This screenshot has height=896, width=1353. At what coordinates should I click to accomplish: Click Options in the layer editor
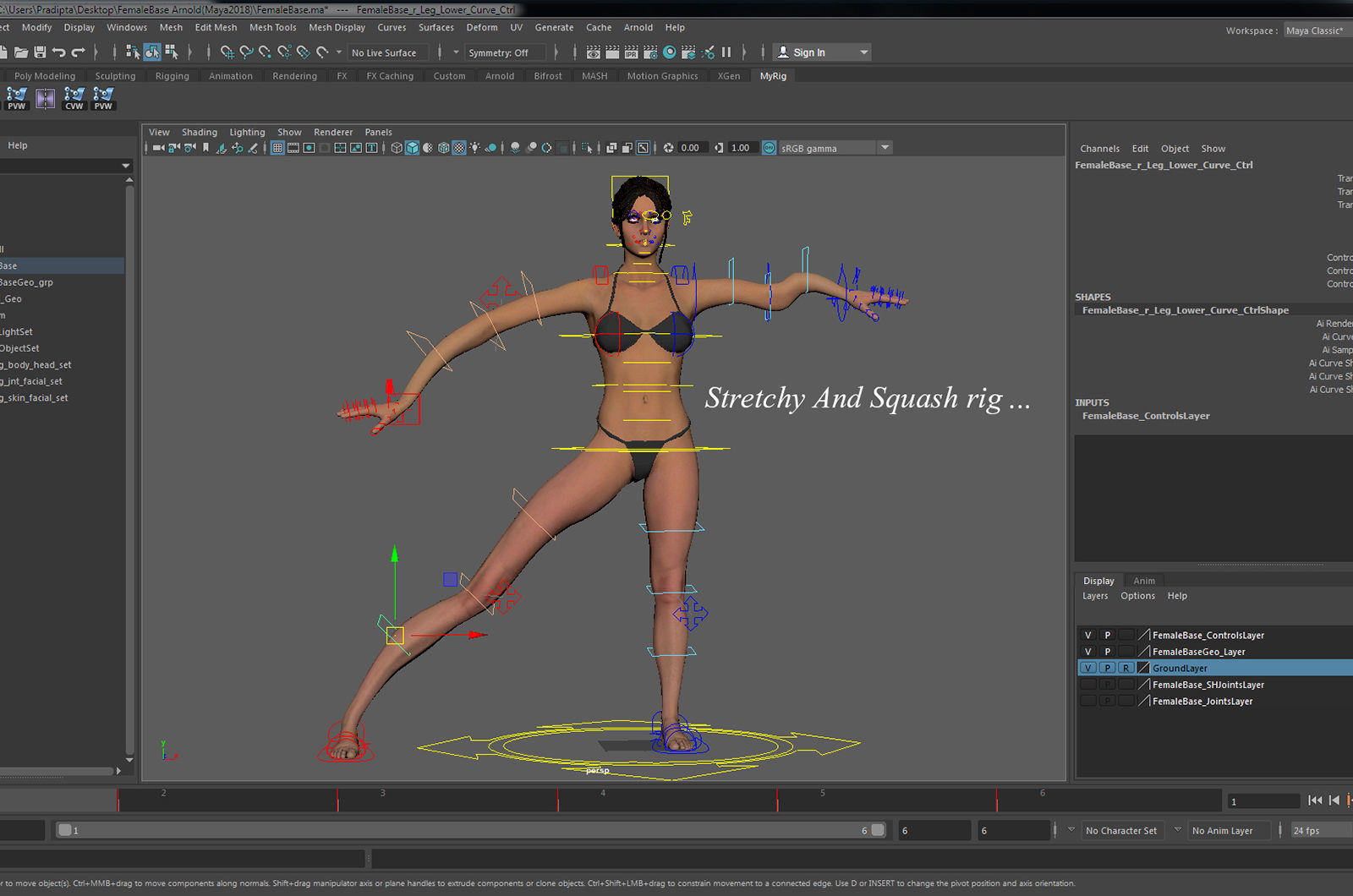click(1137, 596)
